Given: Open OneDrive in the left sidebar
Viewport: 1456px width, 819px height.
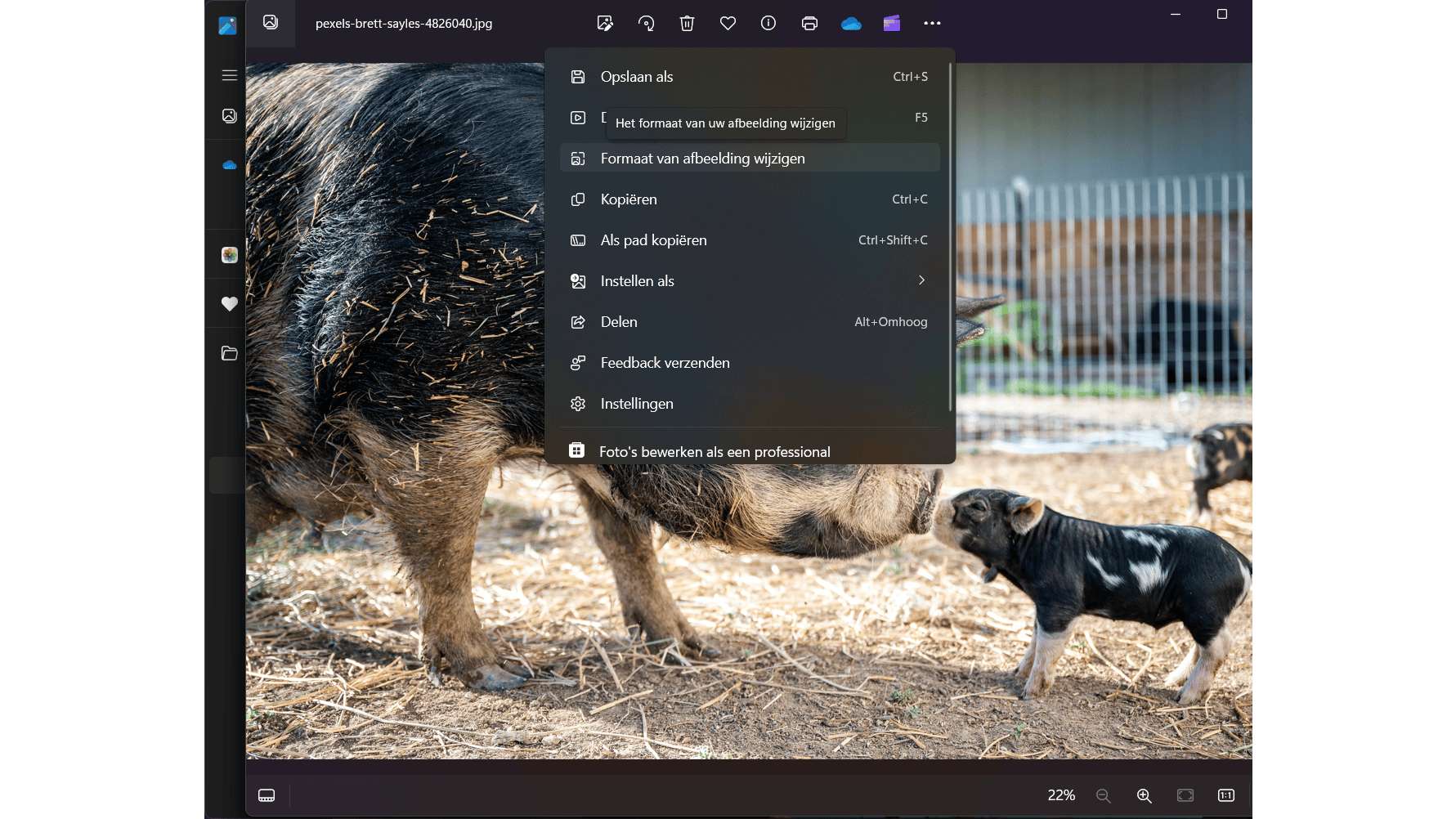Looking at the screenshot, I should click(x=230, y=165).
